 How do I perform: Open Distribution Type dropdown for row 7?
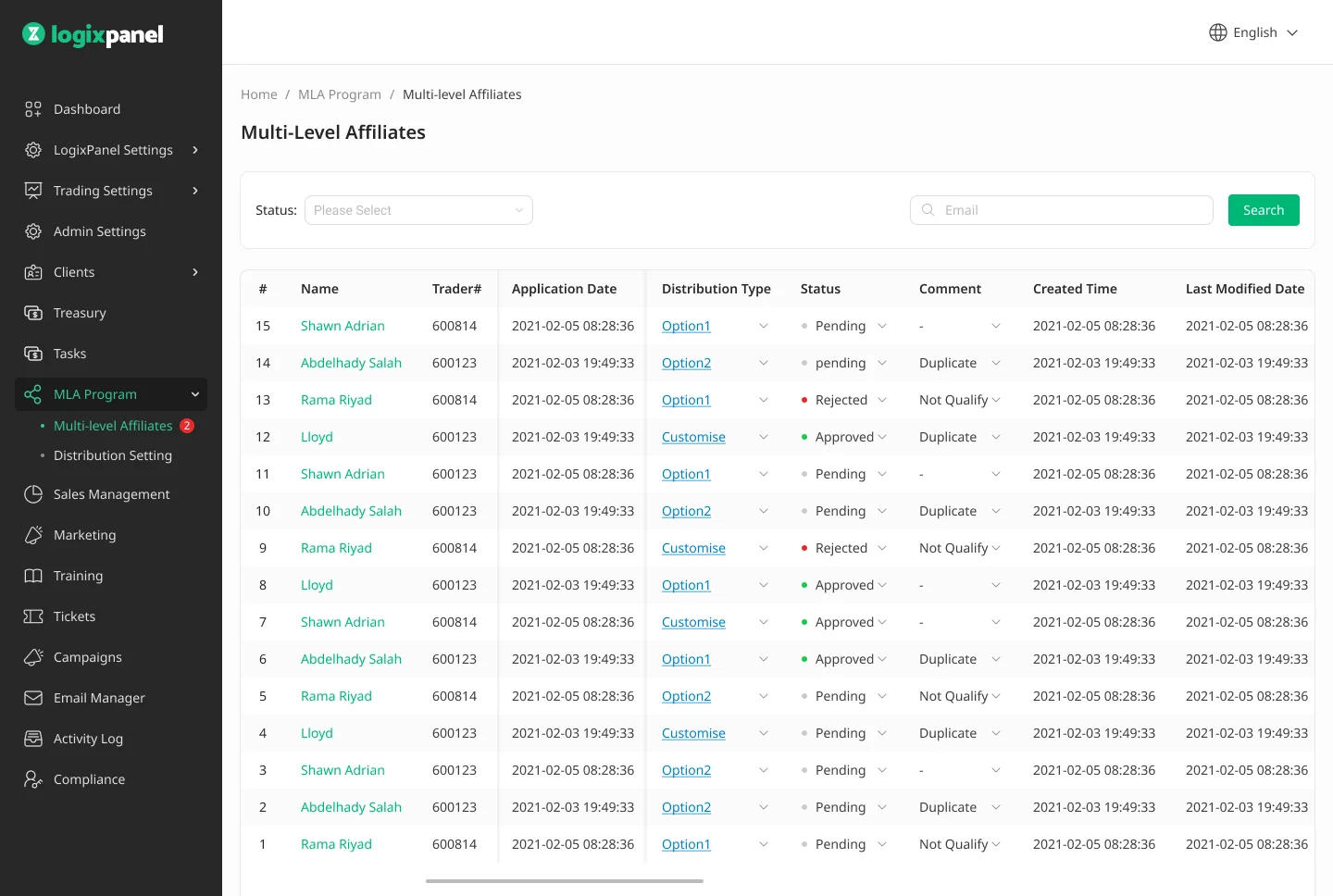764,622
